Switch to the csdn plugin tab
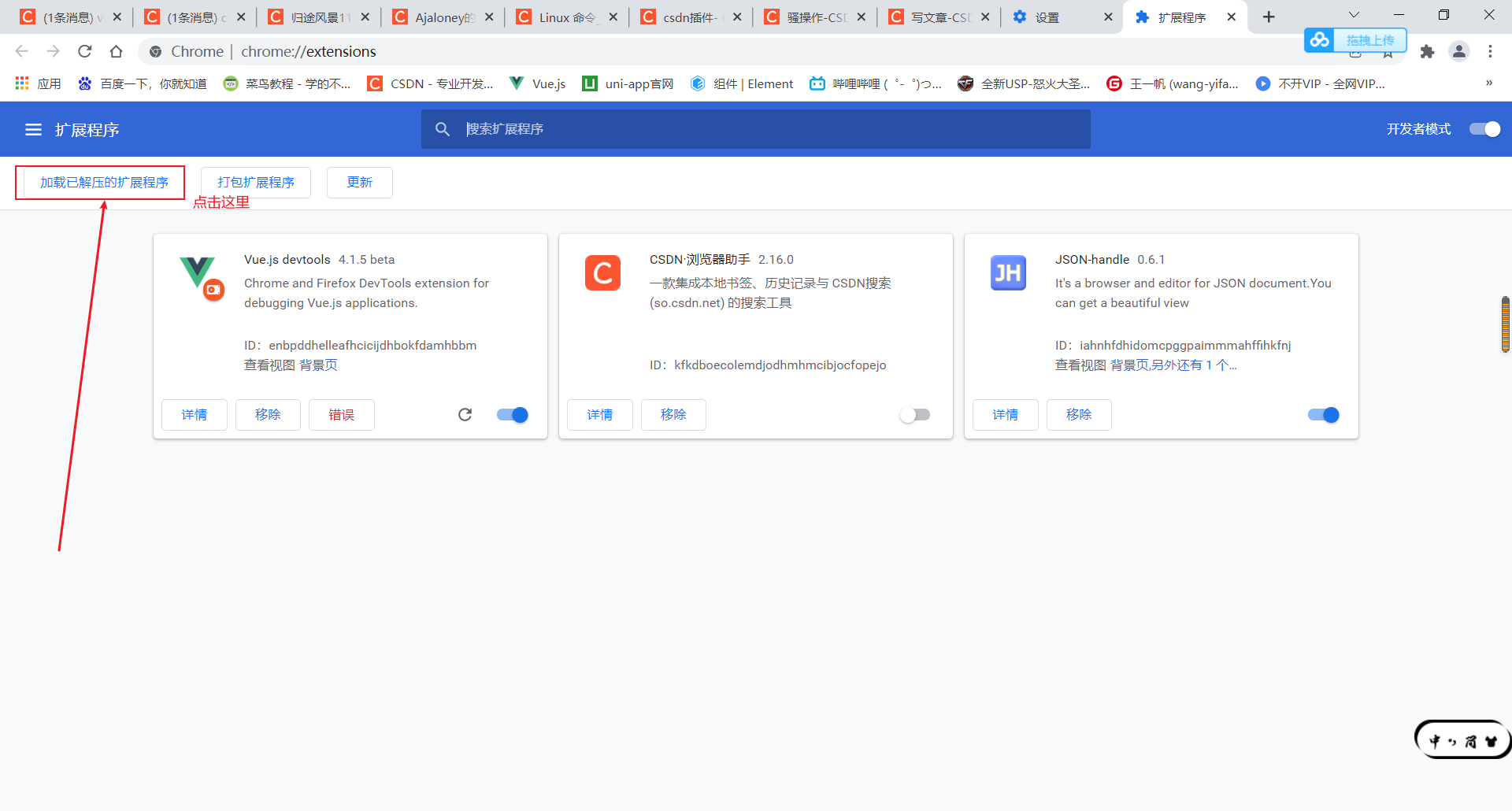1512x811 pixels. [690, 17]
